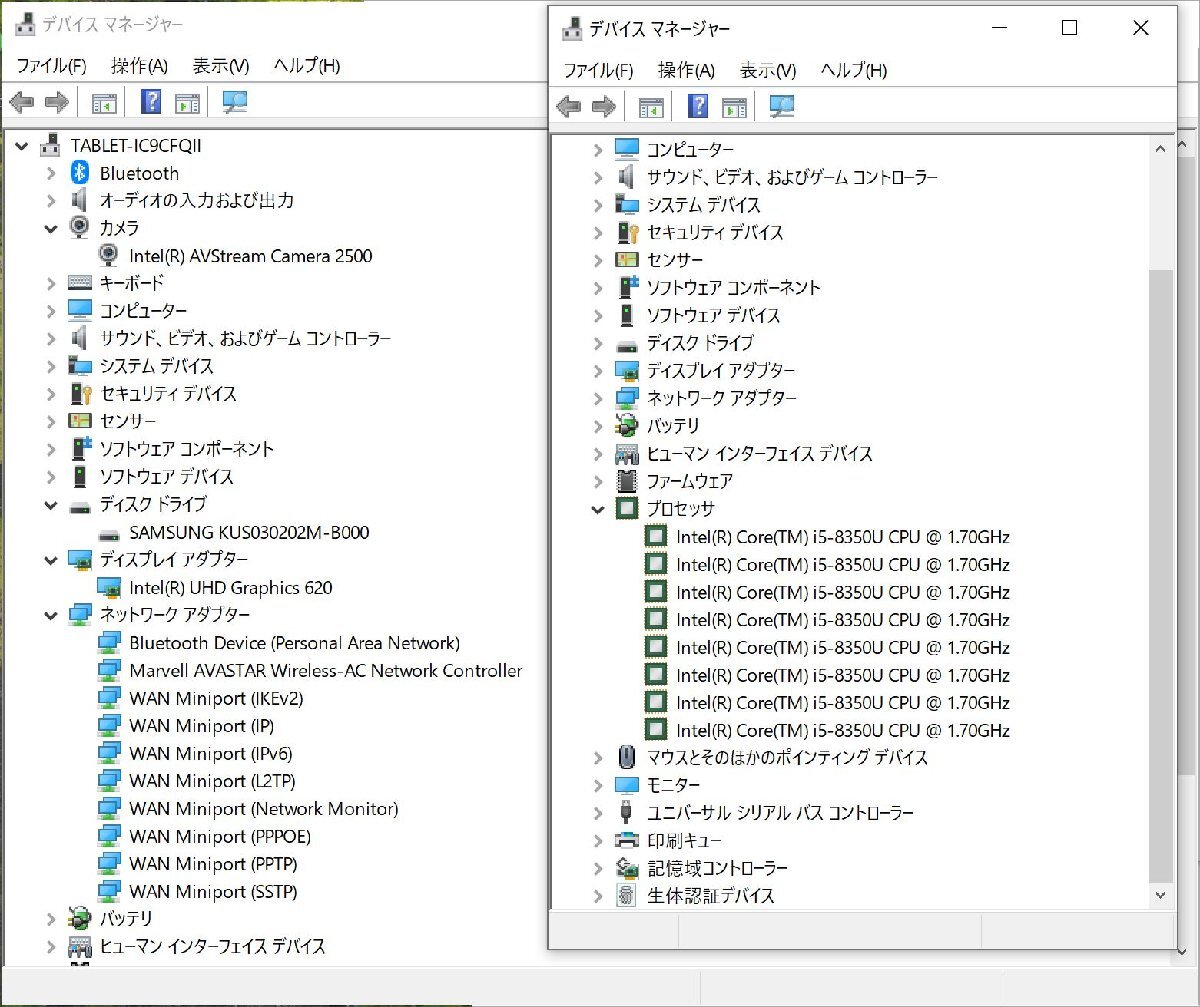The width and height of the screenshot is (1200, 1007).
Task: Select Bluetooth Device (Personal Area Network)
Action: point(294,643)
